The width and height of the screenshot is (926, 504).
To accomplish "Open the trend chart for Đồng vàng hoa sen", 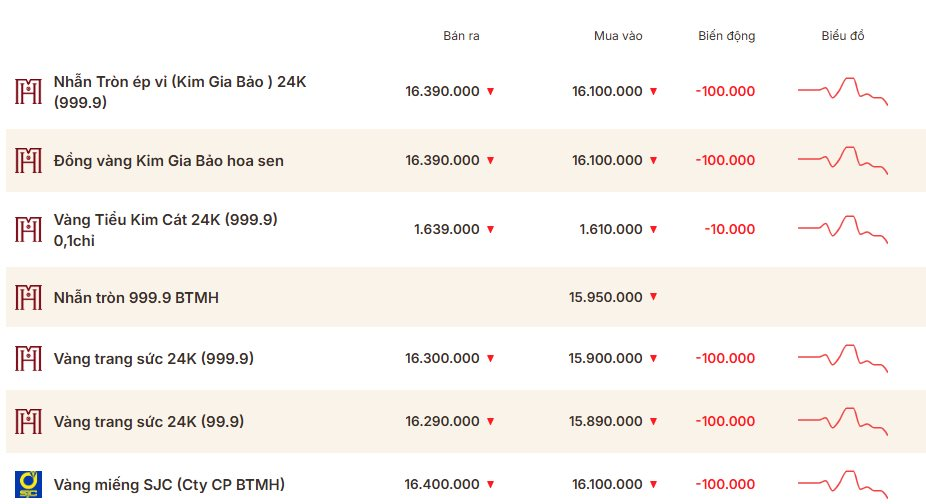I will point(843,160).
